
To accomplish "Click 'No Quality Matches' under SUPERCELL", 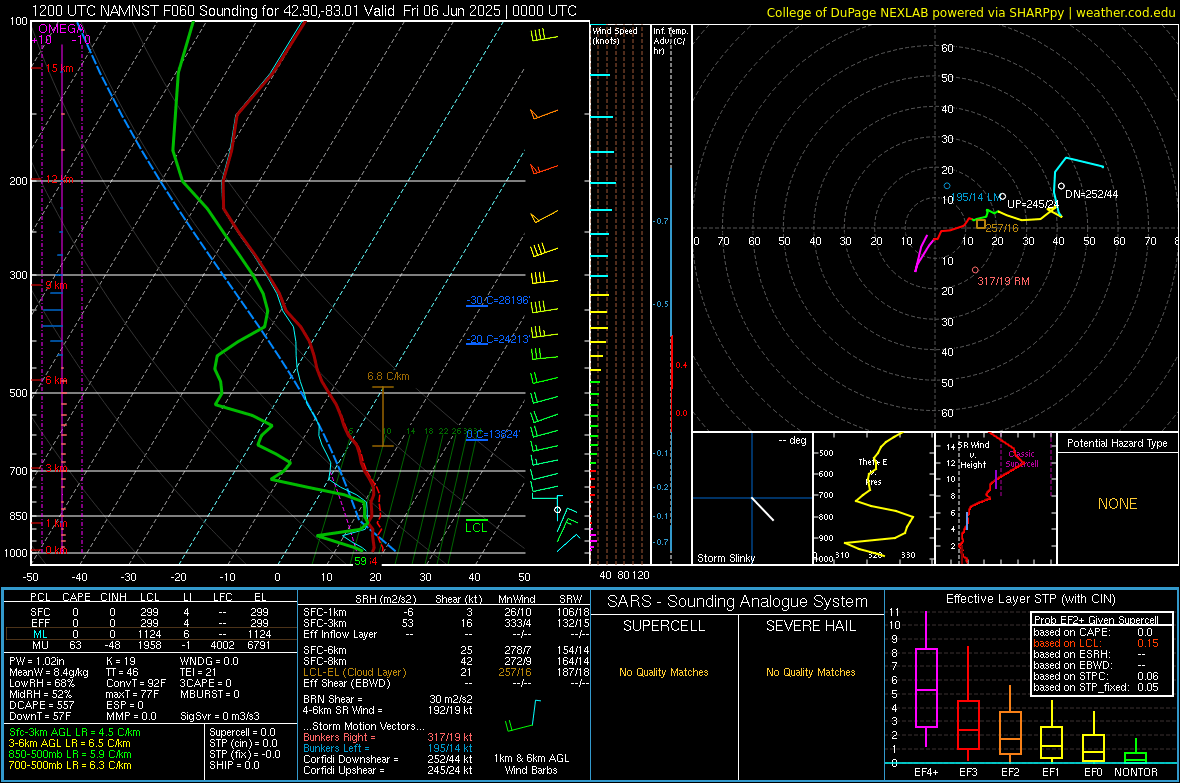I will (664, 672).
